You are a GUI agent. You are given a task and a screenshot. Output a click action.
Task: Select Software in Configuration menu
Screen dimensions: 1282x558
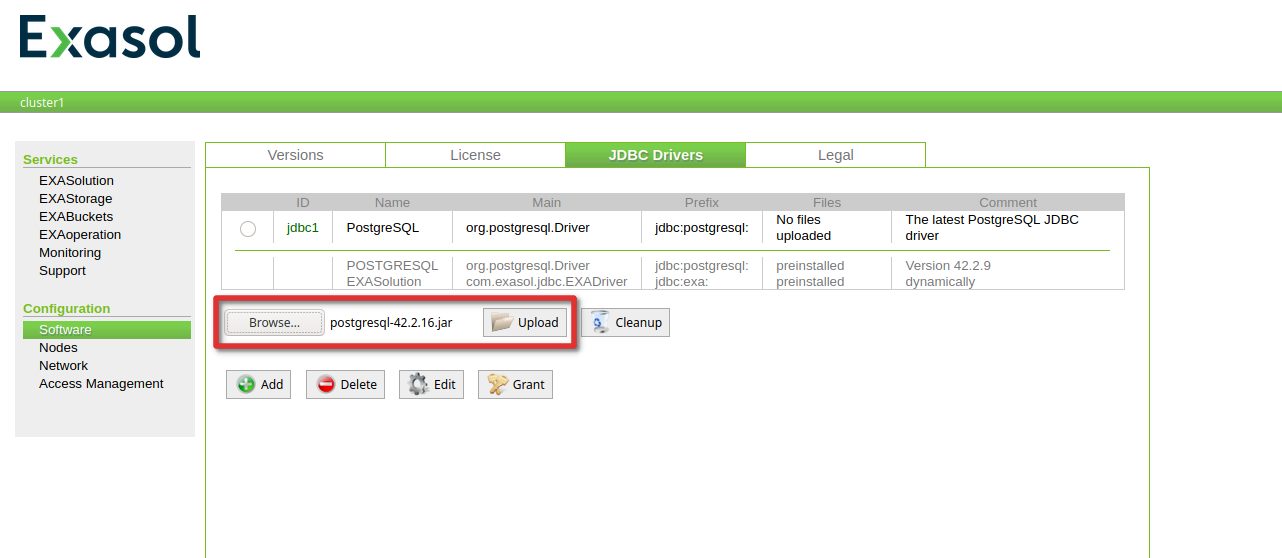106,330
